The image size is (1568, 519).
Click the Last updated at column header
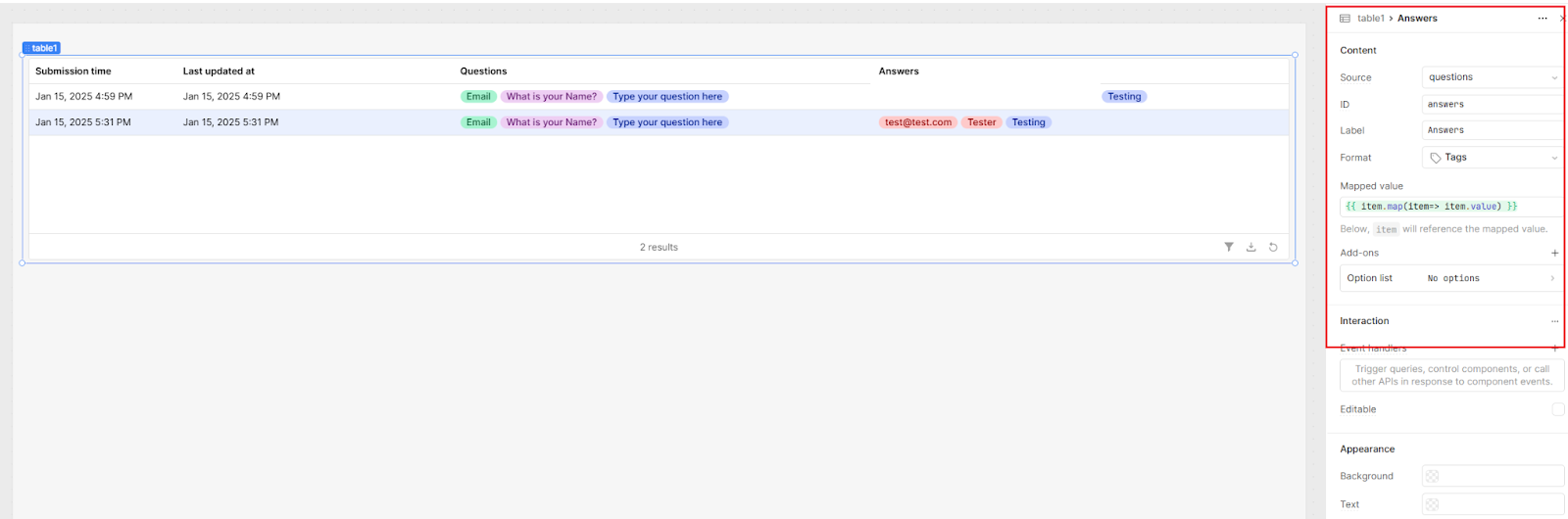(x=219, y=71)
